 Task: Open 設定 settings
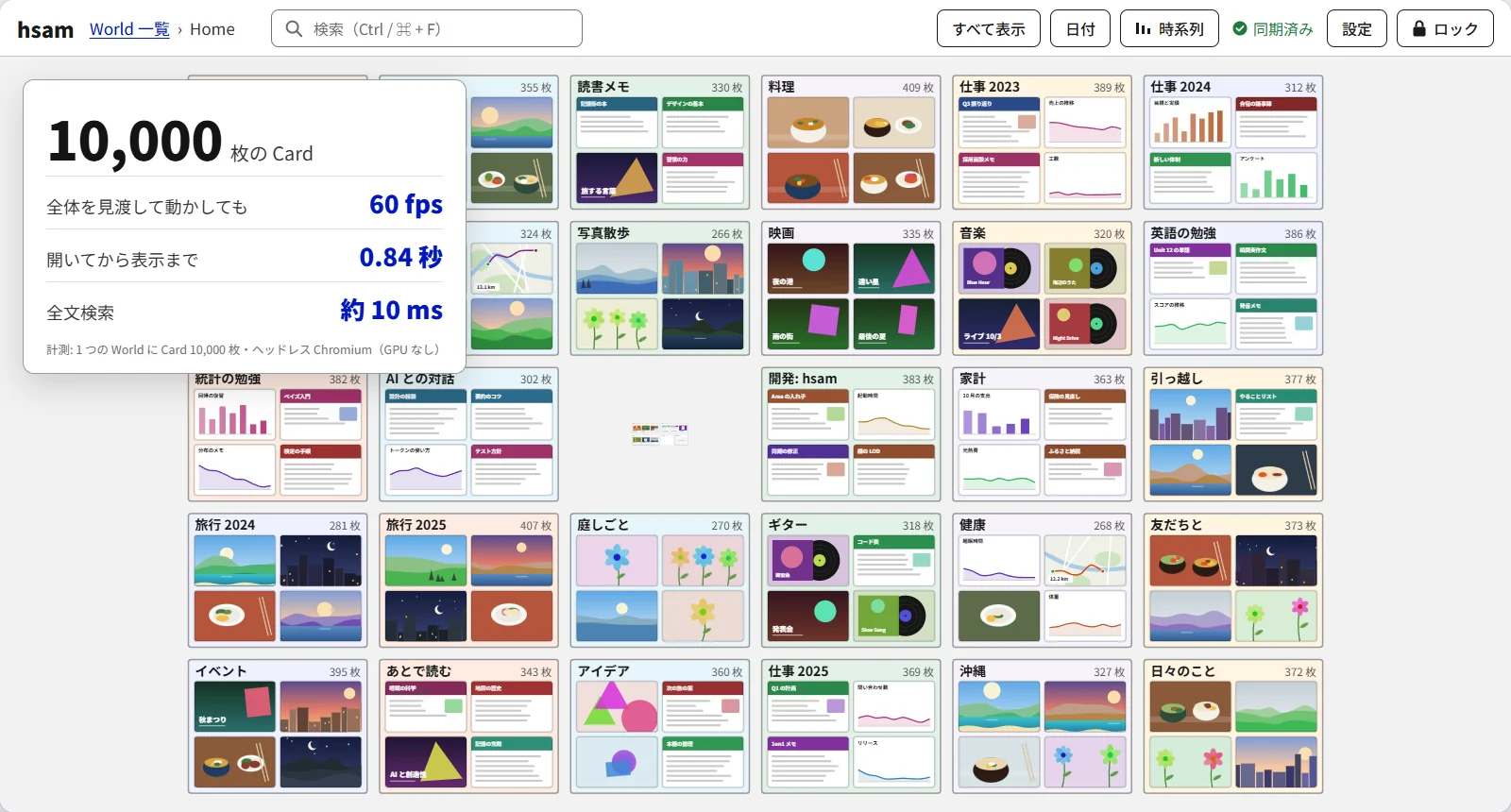click(1356, 29)
